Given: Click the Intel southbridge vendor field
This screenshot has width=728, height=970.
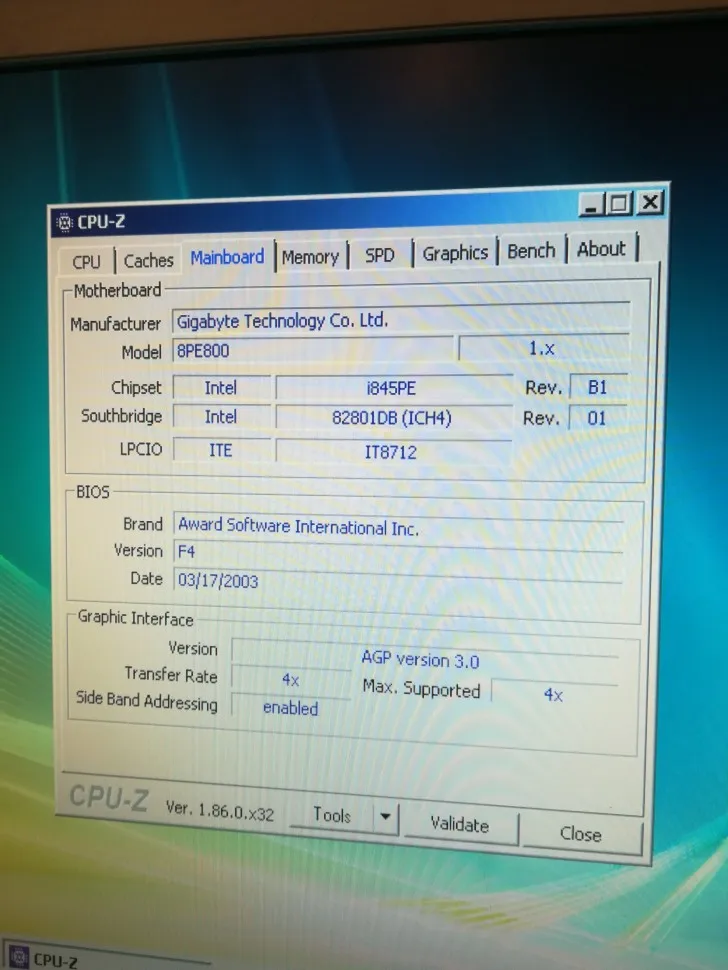Looking at the screenshot, I should [221, 417].
